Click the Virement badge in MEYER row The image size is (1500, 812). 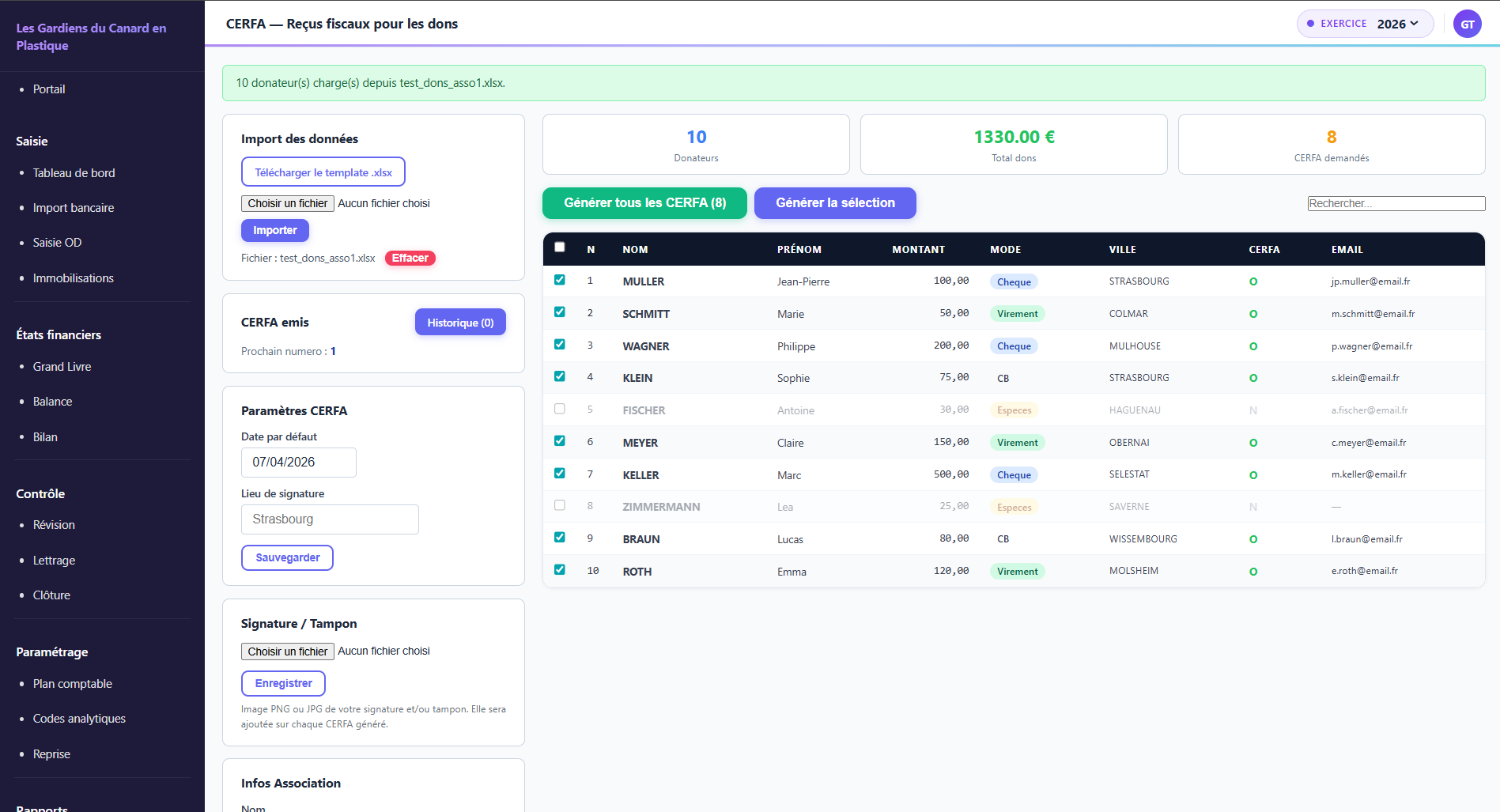coord(1017,443)
